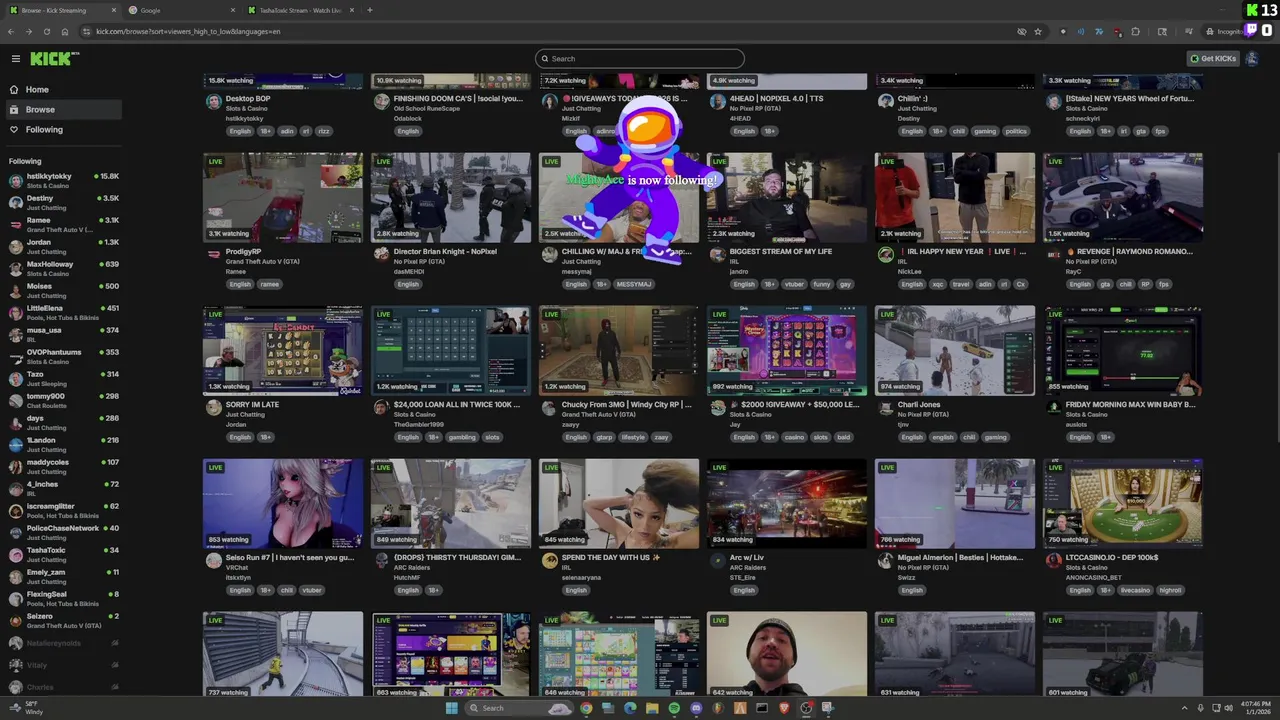The height and width of the screenshot is (720, 1280).
Task: Open BIGGEST STREAM OF MY LIFE thumbnail
Action: (787, 197)
